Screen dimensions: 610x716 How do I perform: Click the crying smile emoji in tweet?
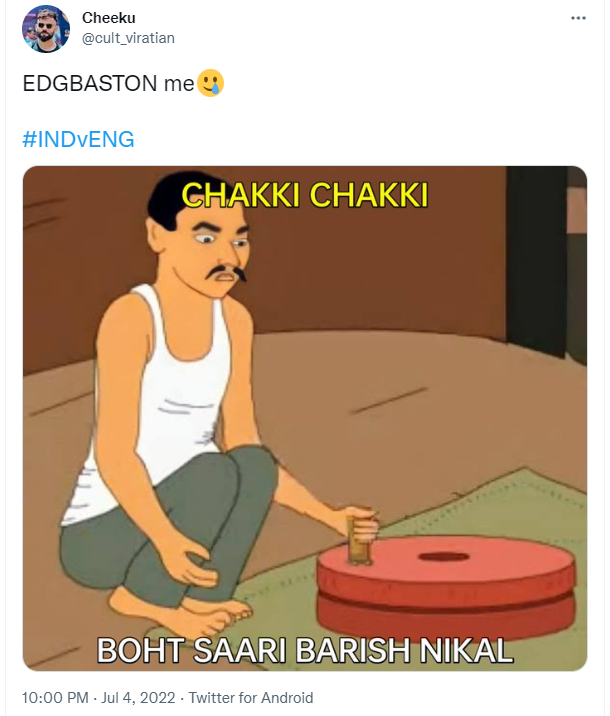click(210, 83)
